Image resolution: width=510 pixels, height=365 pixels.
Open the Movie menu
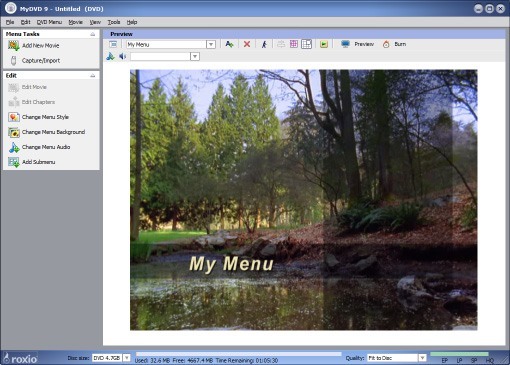[75, 22]
